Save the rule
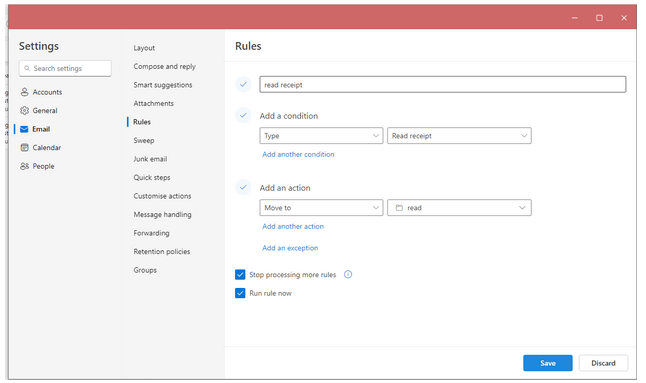The width and height of the screenshot is (646, 383). (548, 363)
